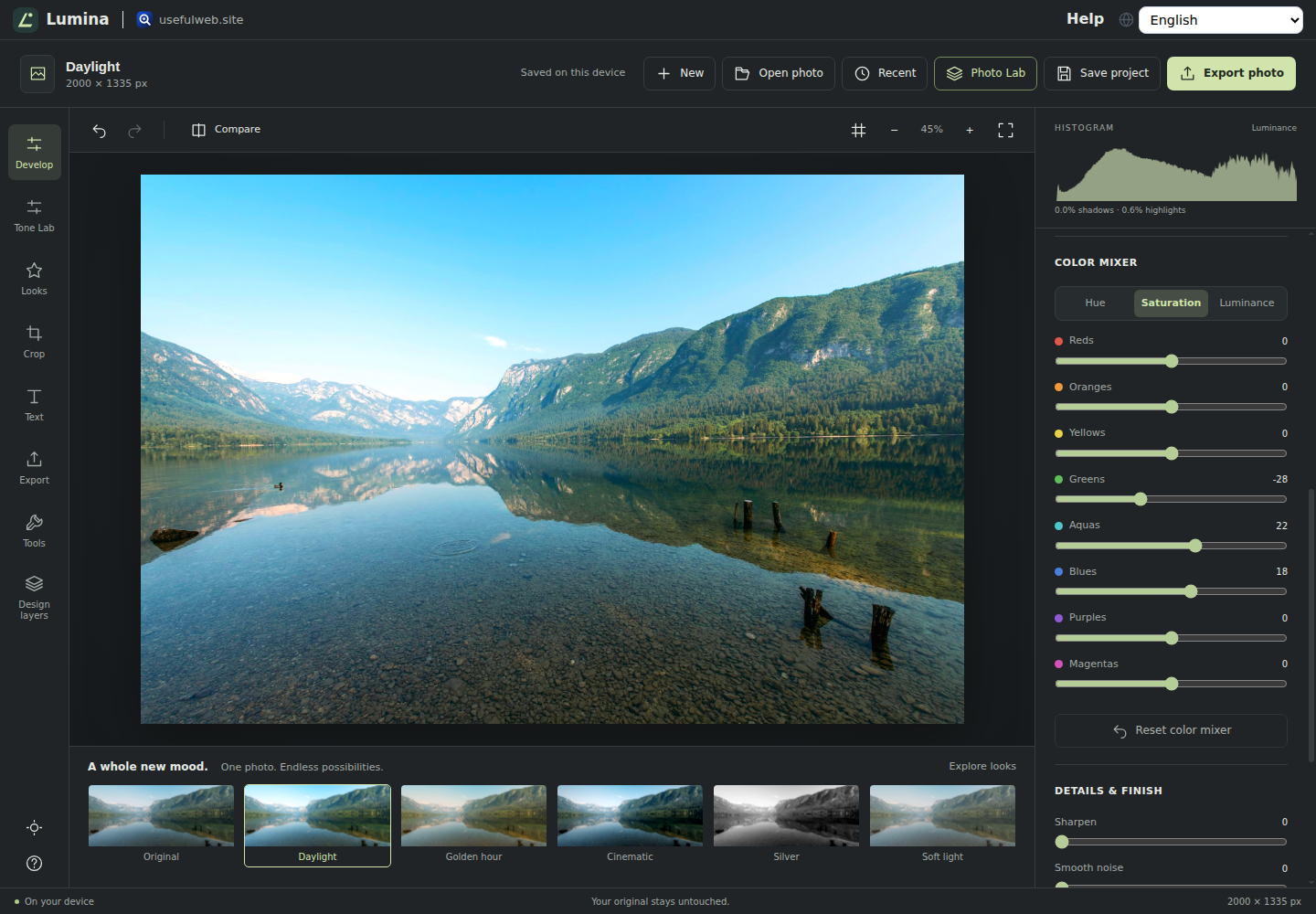This screenshot has height=914, width=1316.
Task: Enter fullscreen view
Action: point(1005,131)
